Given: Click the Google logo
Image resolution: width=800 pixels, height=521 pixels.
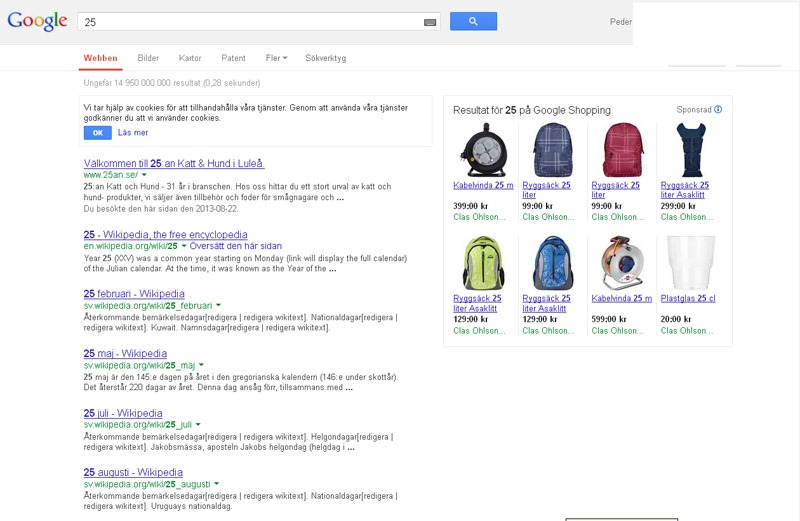Looking at the screenshot, I should pos(37,22).
